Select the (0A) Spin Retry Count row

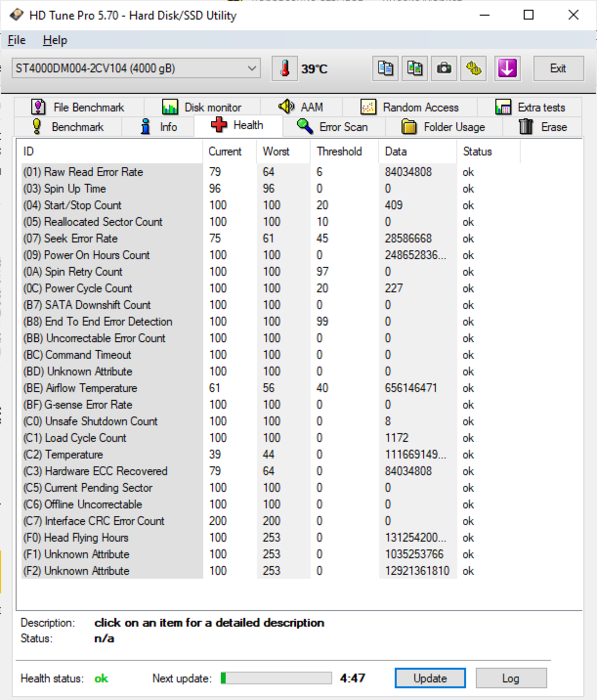(x=271, y=271)
